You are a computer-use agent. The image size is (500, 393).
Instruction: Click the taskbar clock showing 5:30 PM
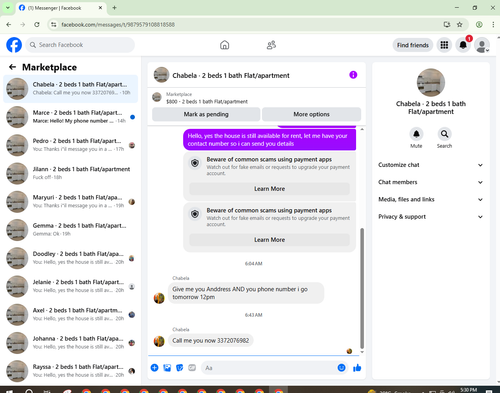tap(468, 390)
